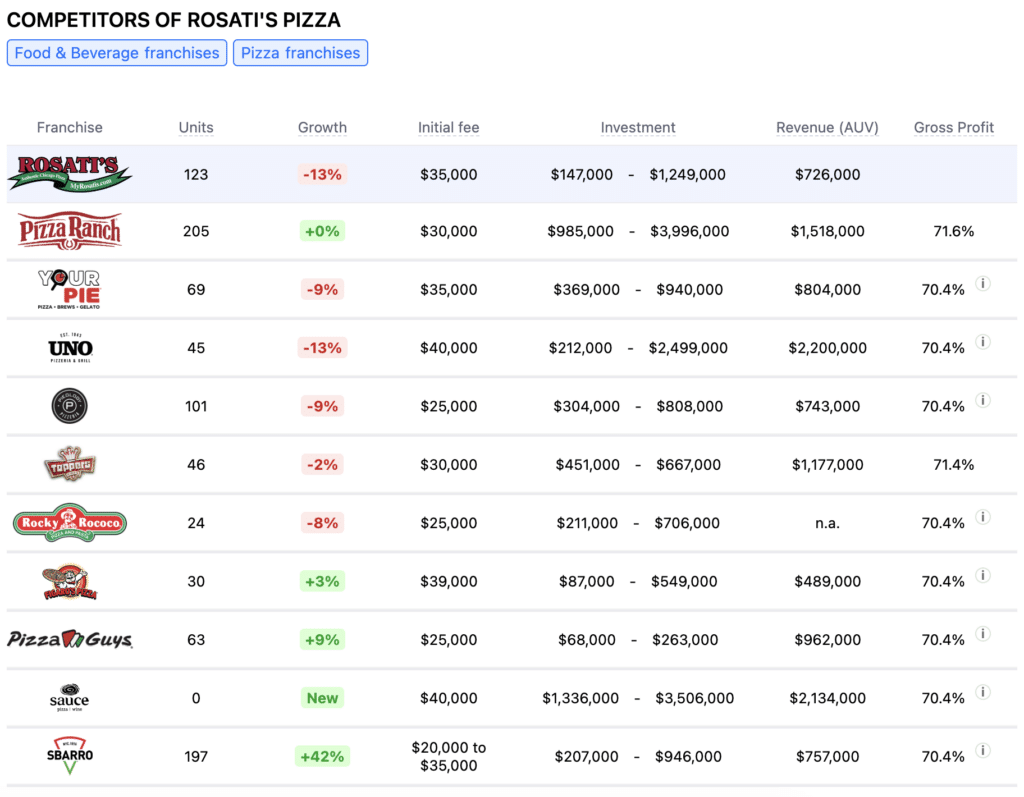Viewport: 1024px width, 797px height.
Task: Click info icon in Rocky Rococo row
Action: pos(983,517)
